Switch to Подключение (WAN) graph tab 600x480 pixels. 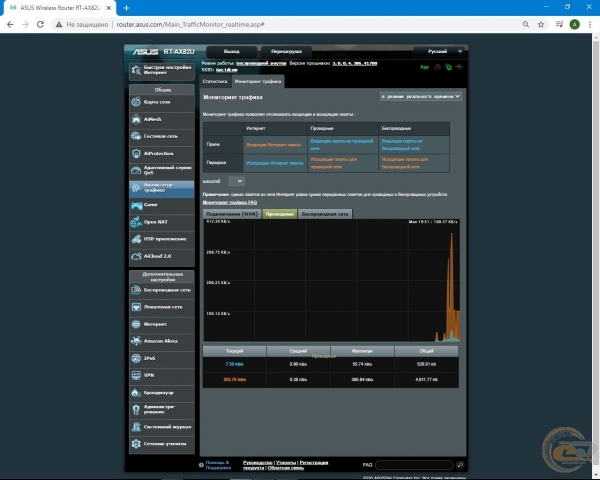[232, 214]
